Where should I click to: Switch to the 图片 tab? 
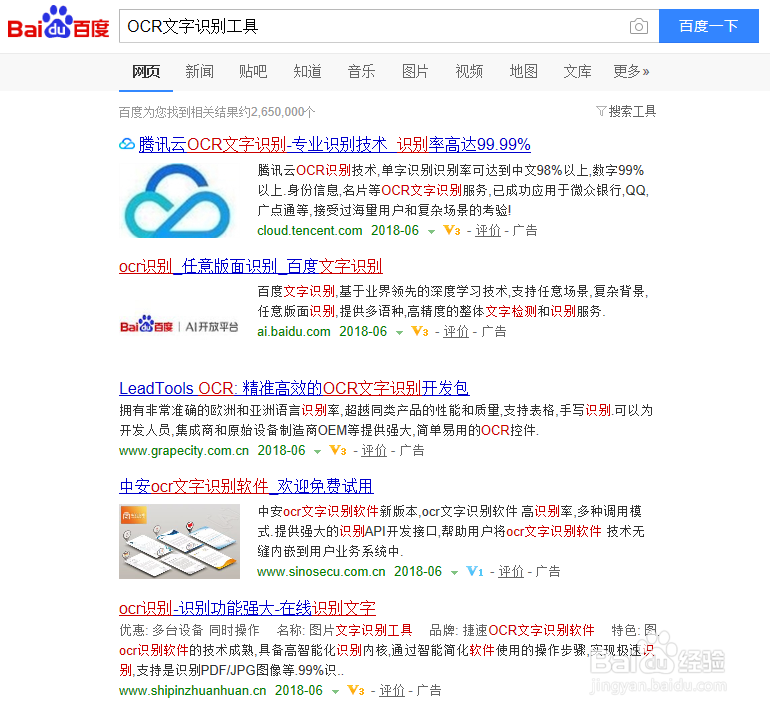pos(415,72)
